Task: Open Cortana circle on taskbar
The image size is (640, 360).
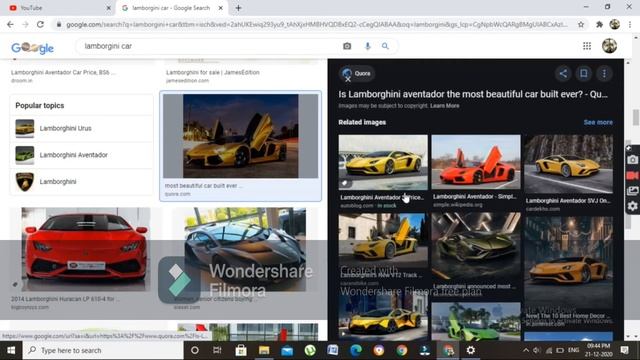Action: [195, 350]
